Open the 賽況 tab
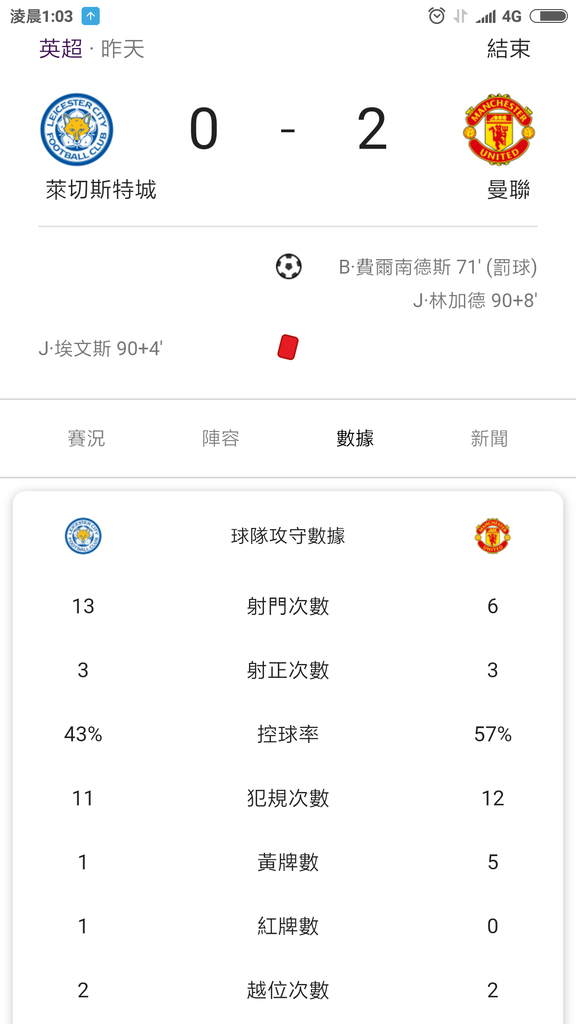 (x=86, y=438)
